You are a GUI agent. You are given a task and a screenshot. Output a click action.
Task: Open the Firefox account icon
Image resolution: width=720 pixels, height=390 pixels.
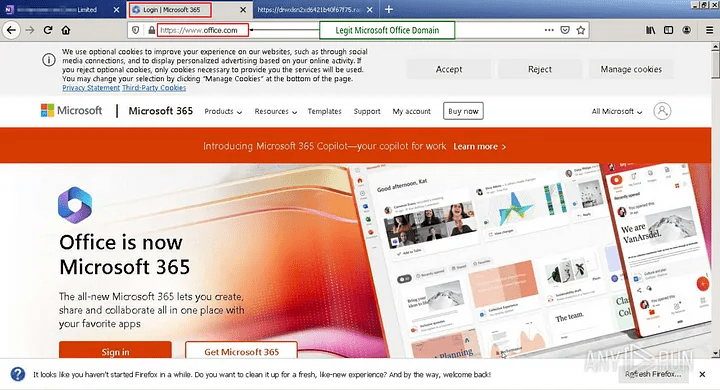pyautogui.click(x=686, y=30)
